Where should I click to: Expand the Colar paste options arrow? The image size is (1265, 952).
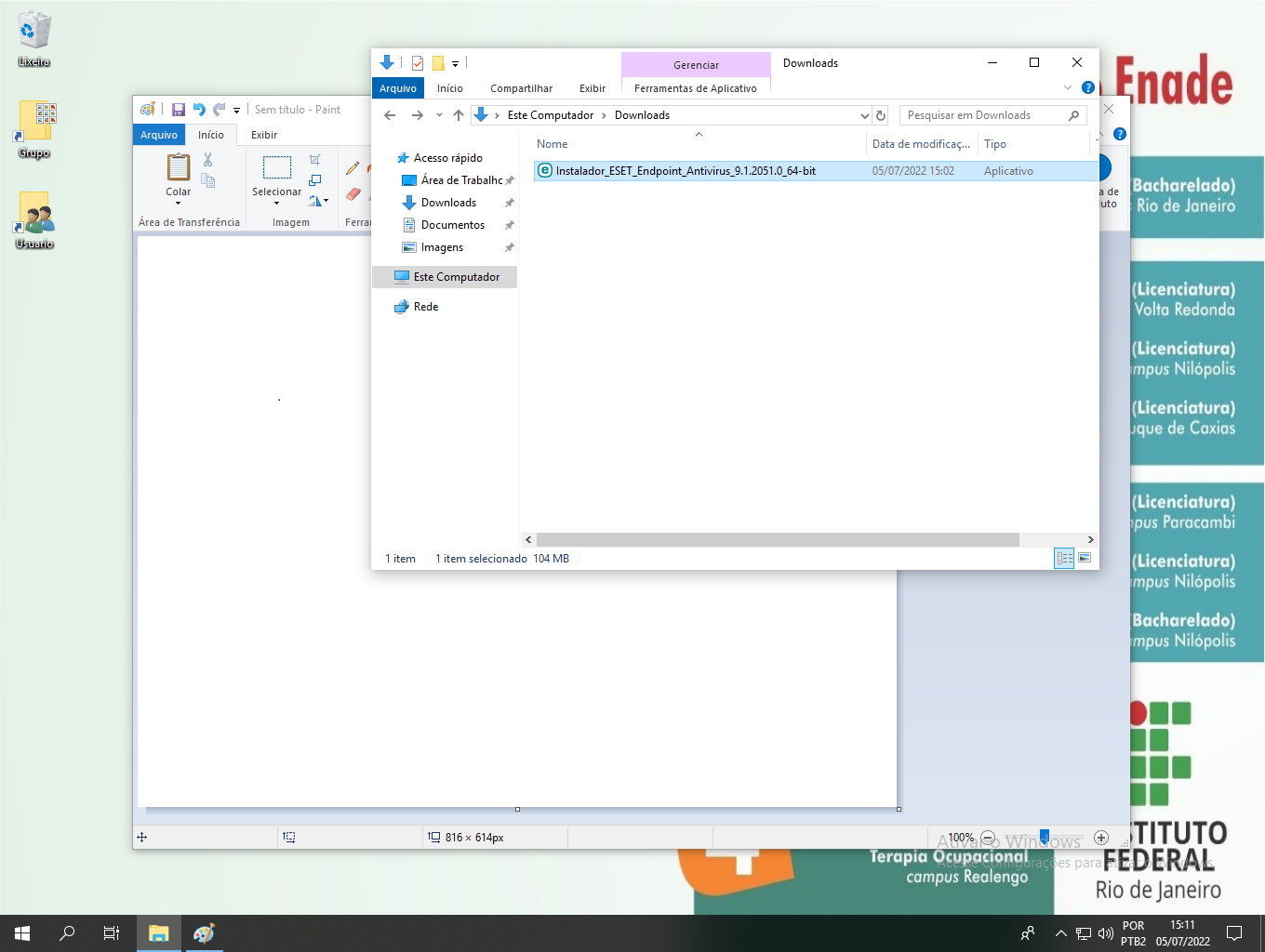(x=178, y=203)
